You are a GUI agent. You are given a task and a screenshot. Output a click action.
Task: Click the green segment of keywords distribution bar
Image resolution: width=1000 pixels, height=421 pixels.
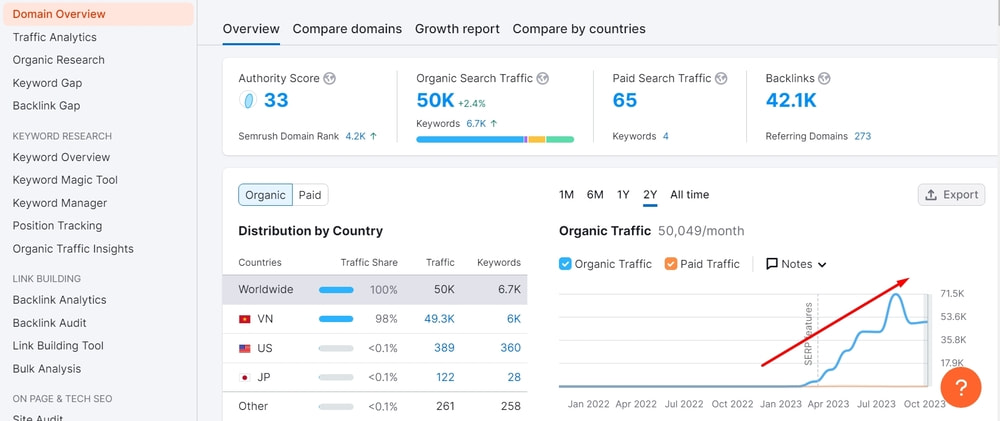click(x=560, y=139)
